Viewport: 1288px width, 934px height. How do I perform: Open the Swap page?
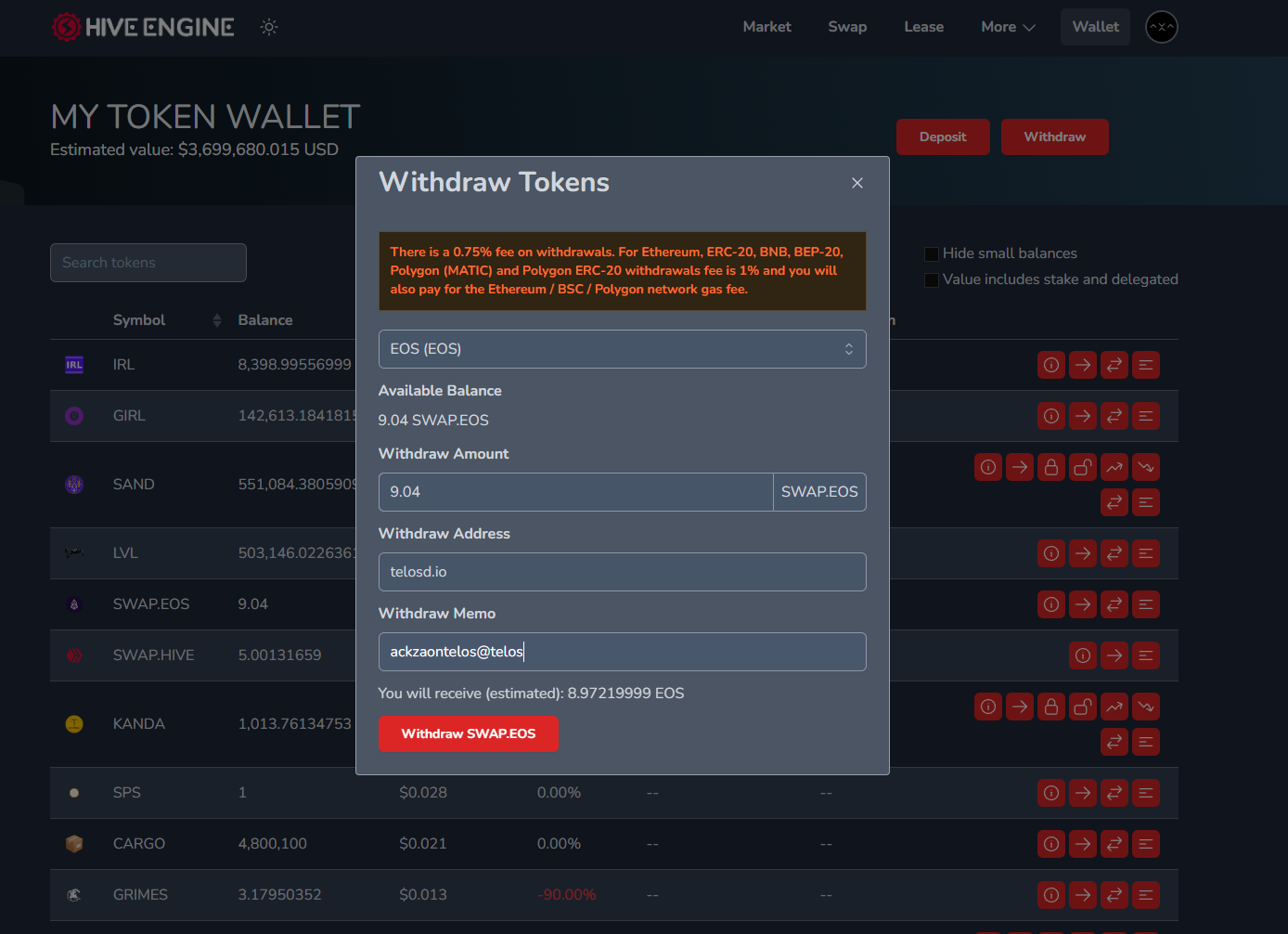pyautogui.click(x=848, y=27)
